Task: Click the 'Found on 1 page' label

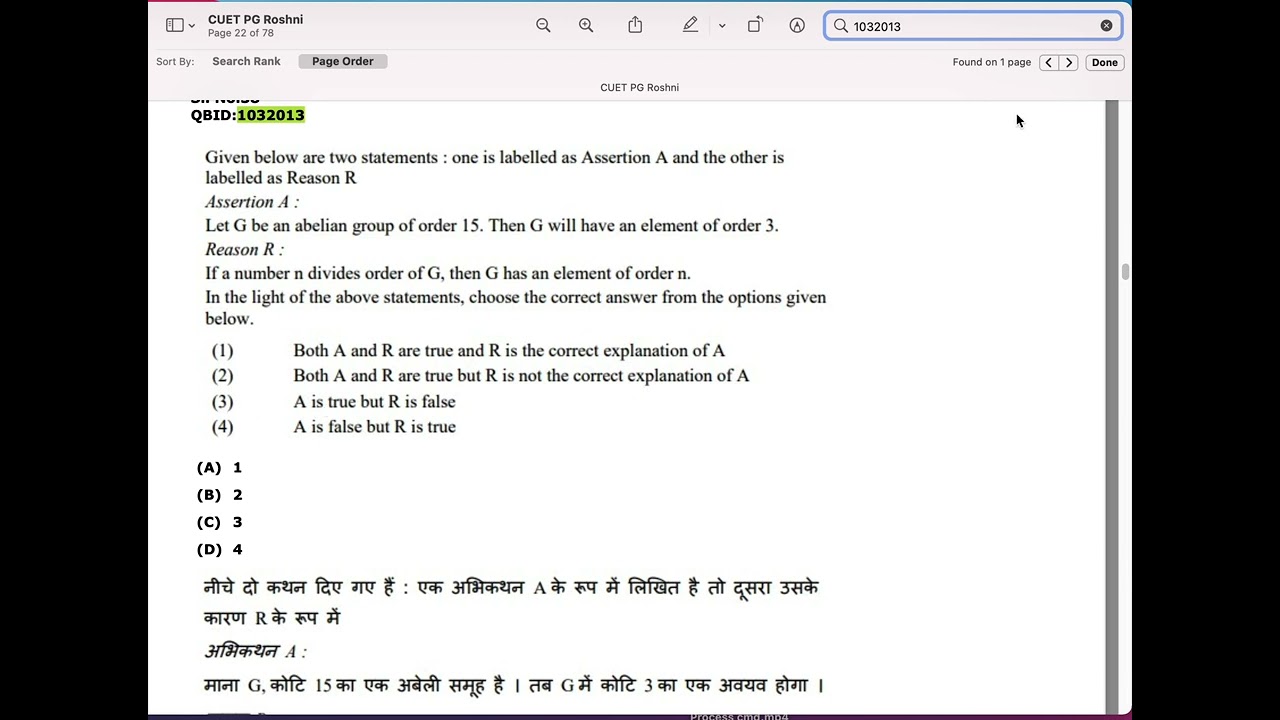Action: click(x=992, y=62)
